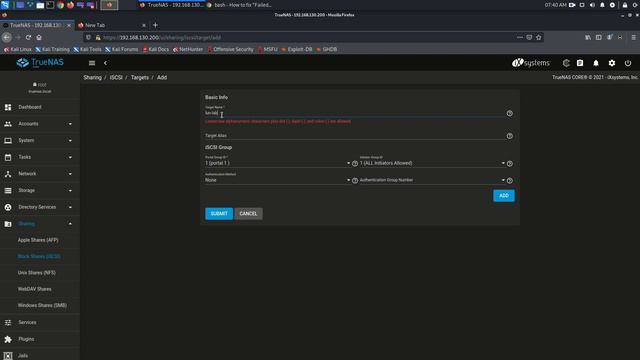Open the settings gear in header
This screenshot has width=640, height=360.
tap(612, 63)
